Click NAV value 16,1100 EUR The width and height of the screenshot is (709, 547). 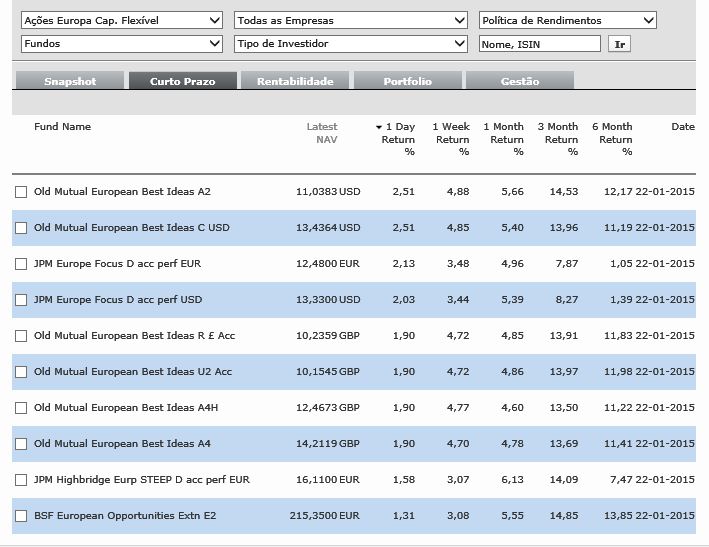pos(328,479)
